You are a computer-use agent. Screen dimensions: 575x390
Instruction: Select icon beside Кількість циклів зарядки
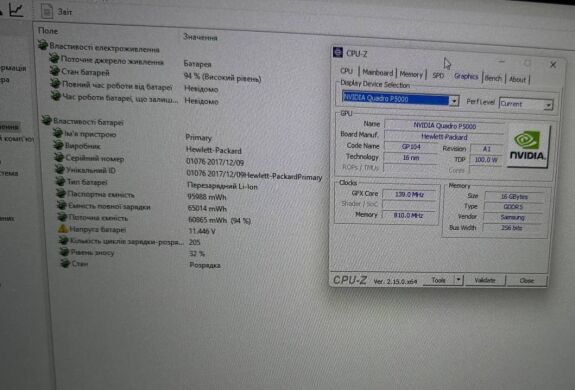click(x=64, y=240)
